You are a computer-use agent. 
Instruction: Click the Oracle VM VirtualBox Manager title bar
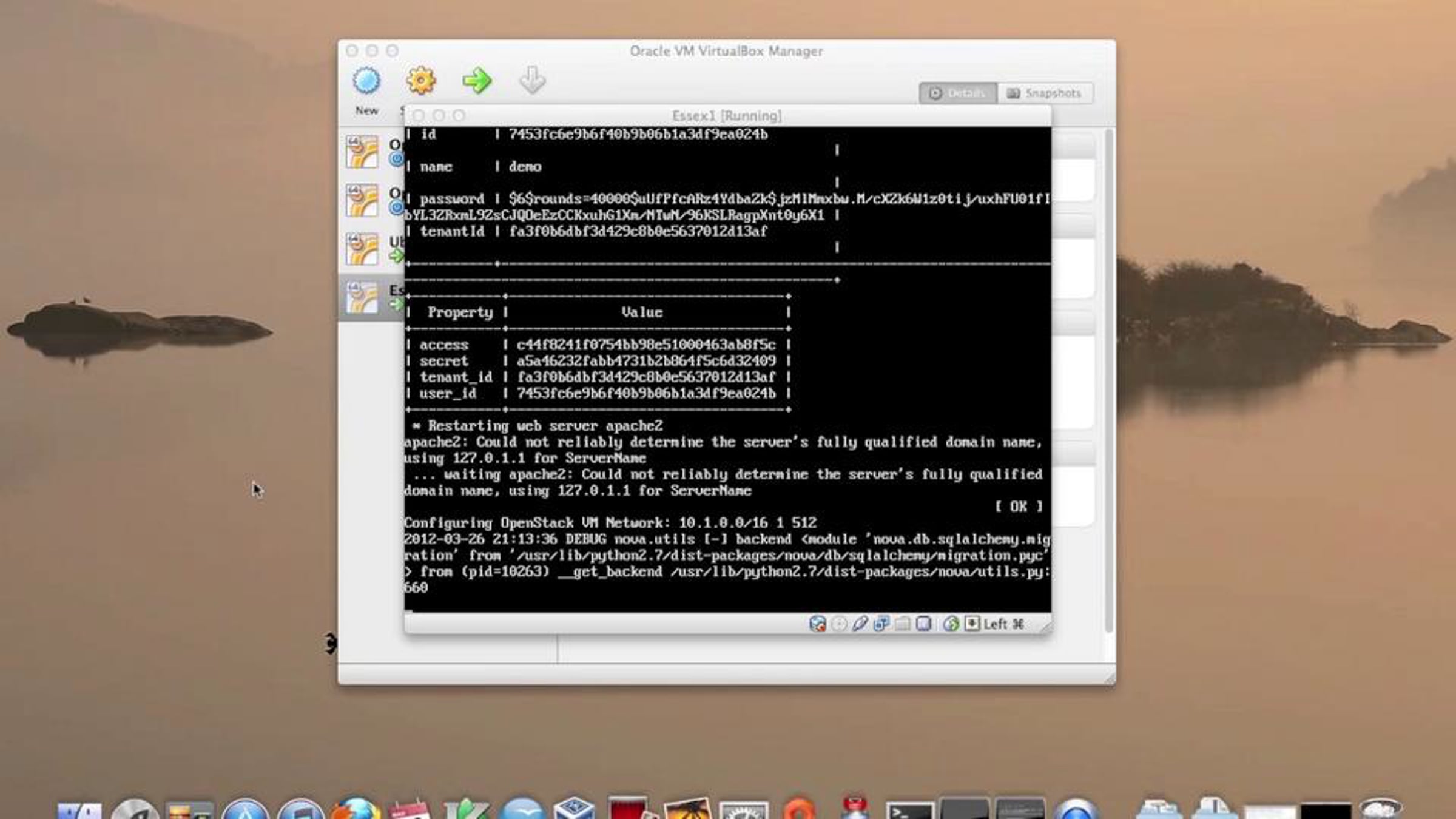coord(727,51)
